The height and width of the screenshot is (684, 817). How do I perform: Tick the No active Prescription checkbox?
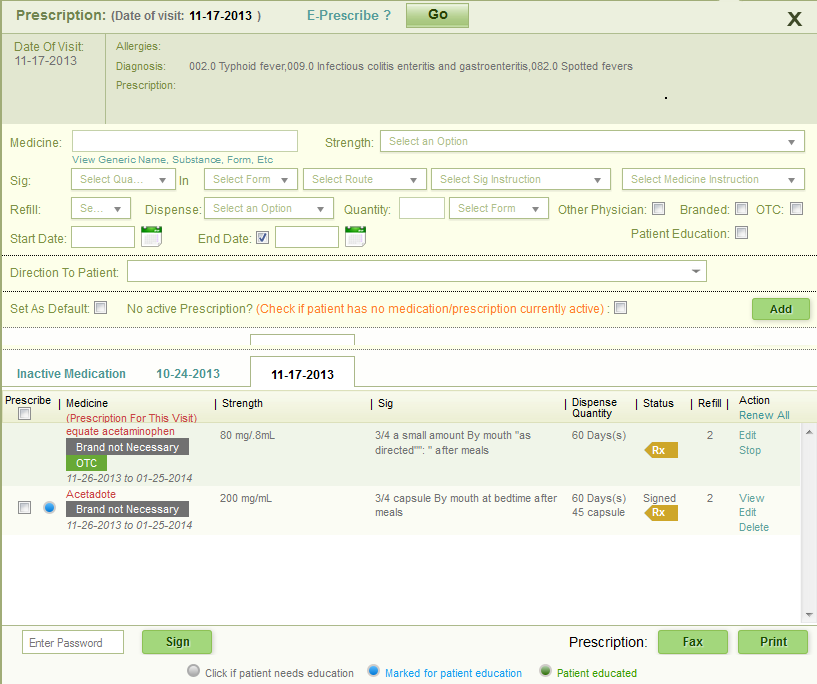tap(620, 308)
